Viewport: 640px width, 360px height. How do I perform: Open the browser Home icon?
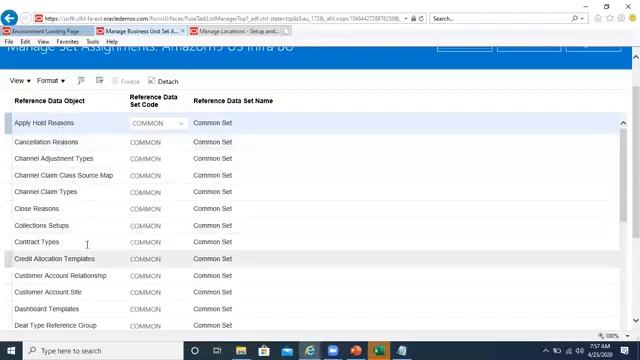pyautogui.click(x=598, y=18)
